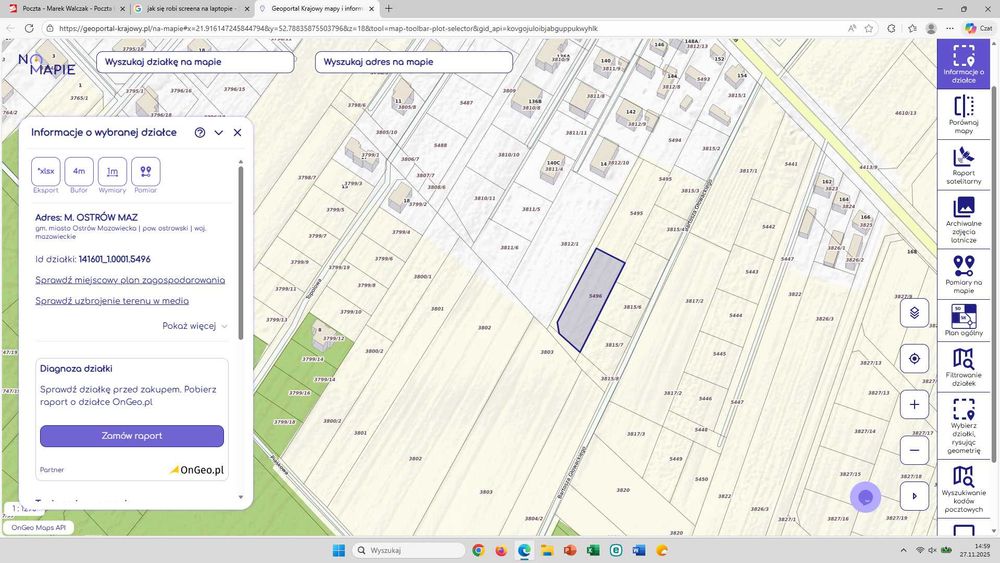The height and width of the screenshot is (563, 1000).
Task: Select parcel ID 141601_1.0001.5496 text
Action: 115,260
